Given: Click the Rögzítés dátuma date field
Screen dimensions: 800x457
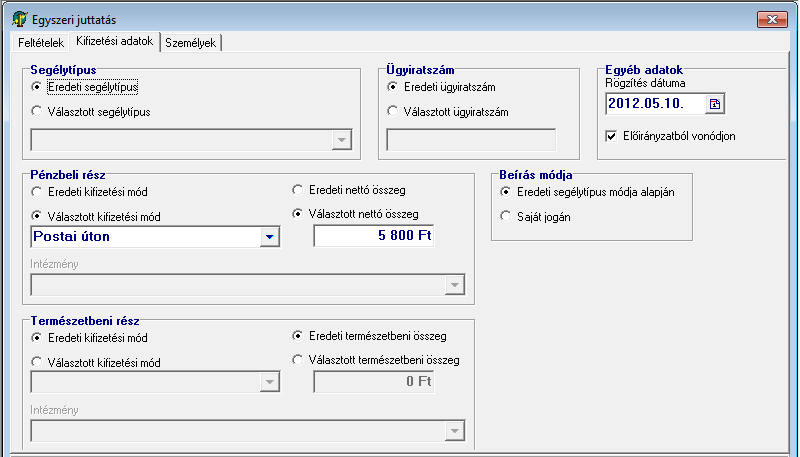Looking at the screenshot, I should [x=656, y=104].
